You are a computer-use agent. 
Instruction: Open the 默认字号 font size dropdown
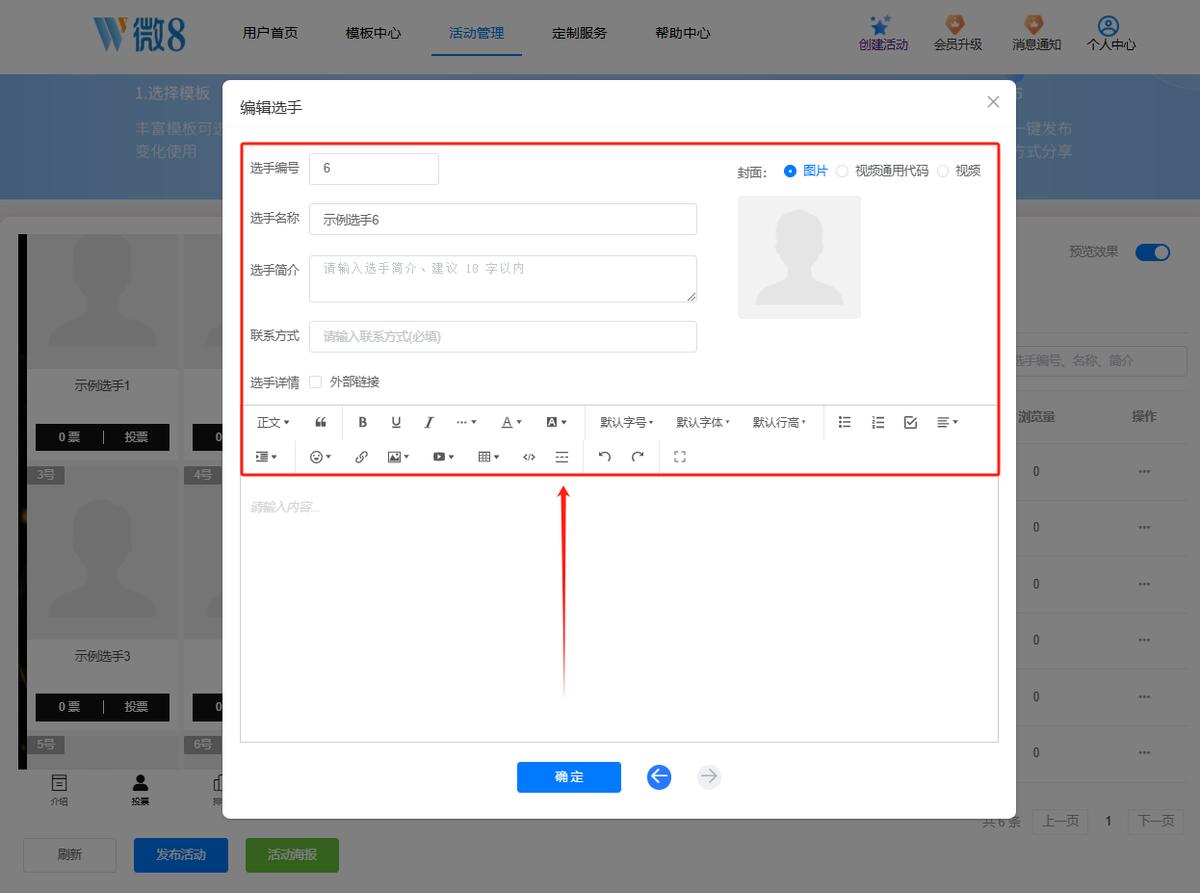[627, 423]
